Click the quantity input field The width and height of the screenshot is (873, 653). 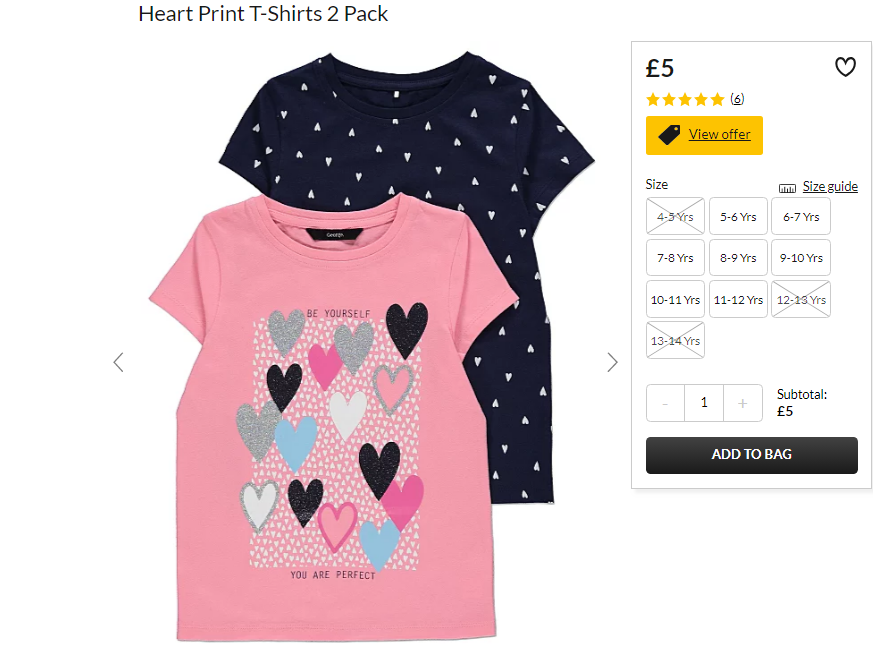point(704,403)
